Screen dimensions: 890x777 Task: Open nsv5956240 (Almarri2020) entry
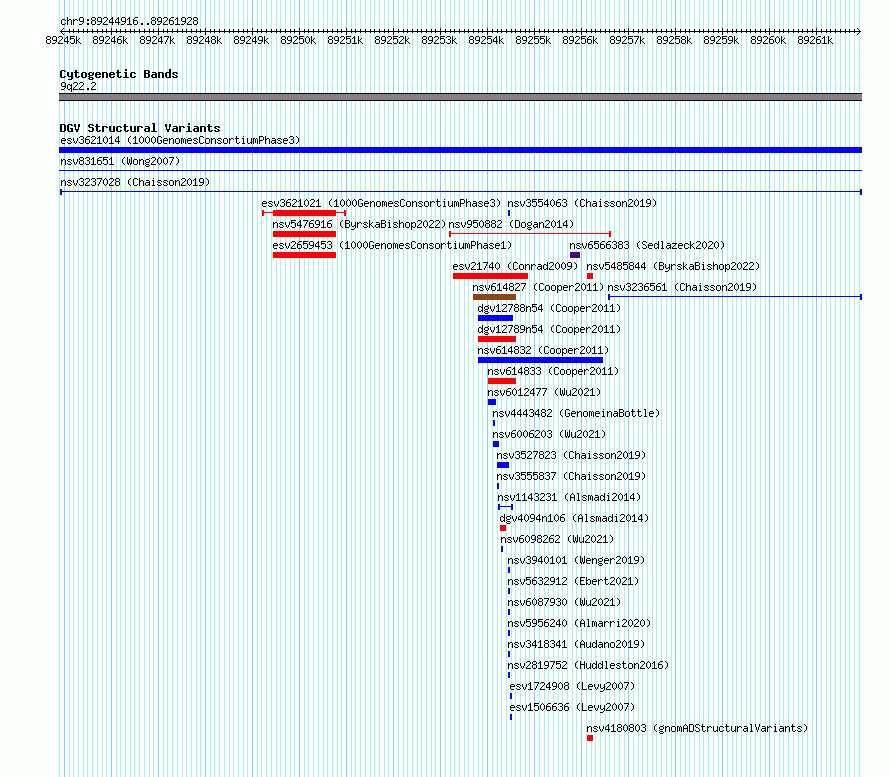tap(579, 623)
